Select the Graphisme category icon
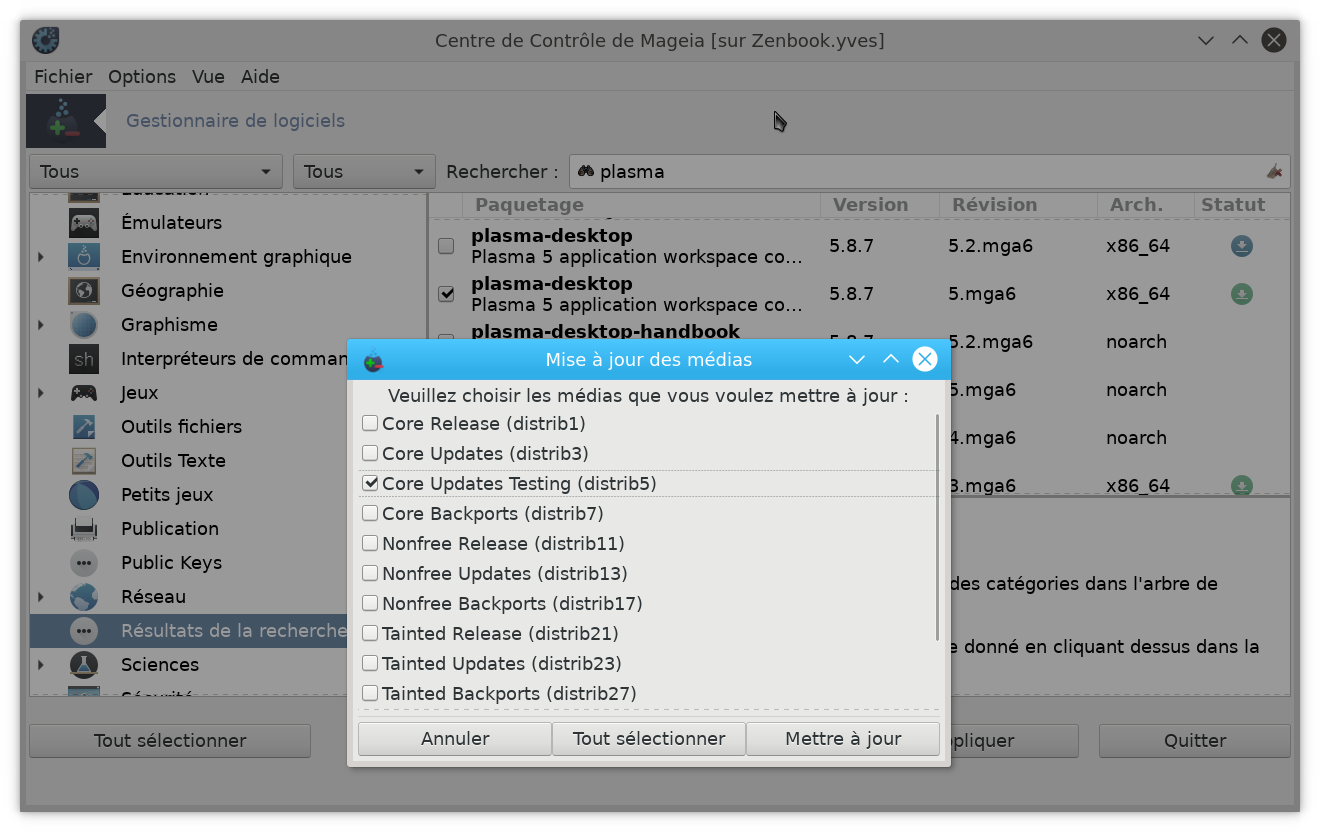The image size is (1320, 832). [x=84, y=324]
